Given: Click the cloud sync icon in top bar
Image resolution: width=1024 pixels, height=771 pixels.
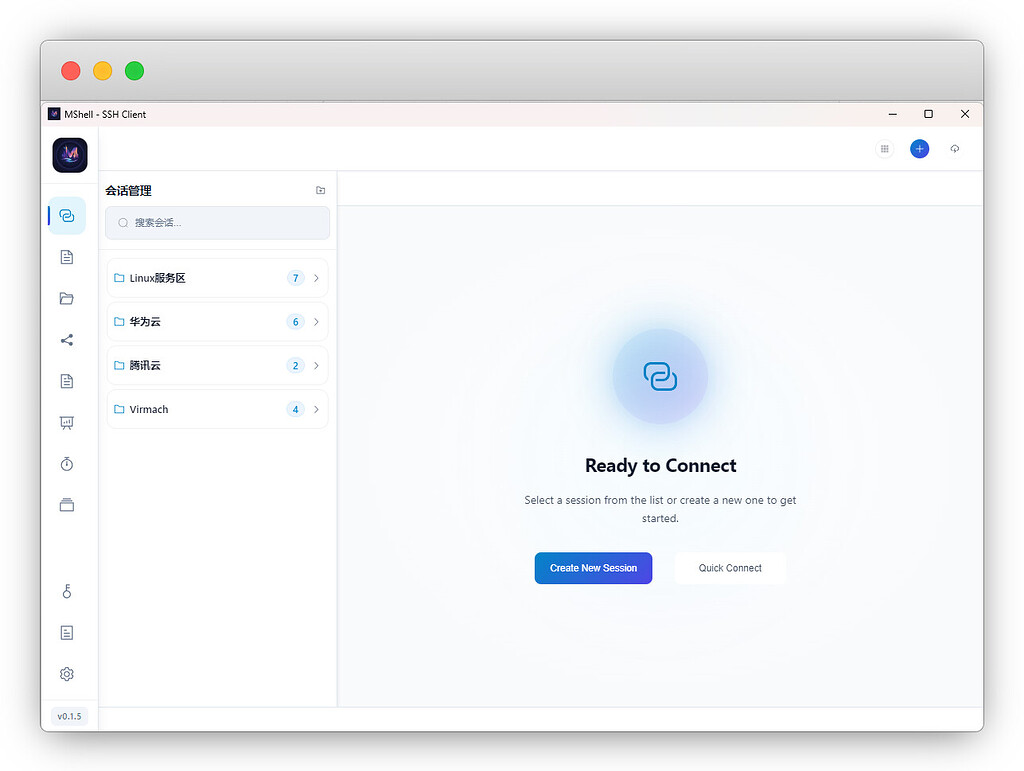Looking at the screenshot, I should coord(955,149).
